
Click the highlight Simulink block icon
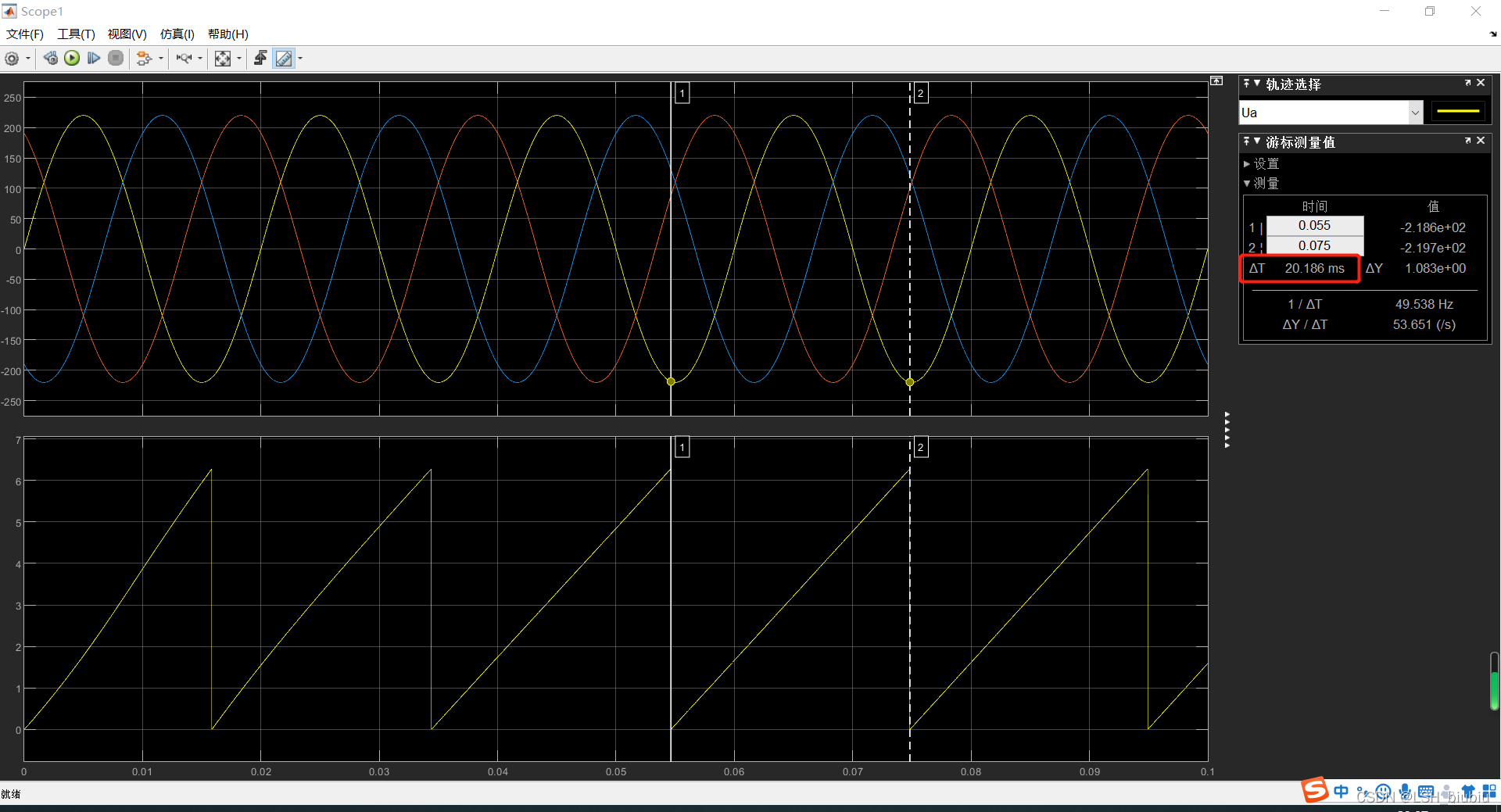144,59
